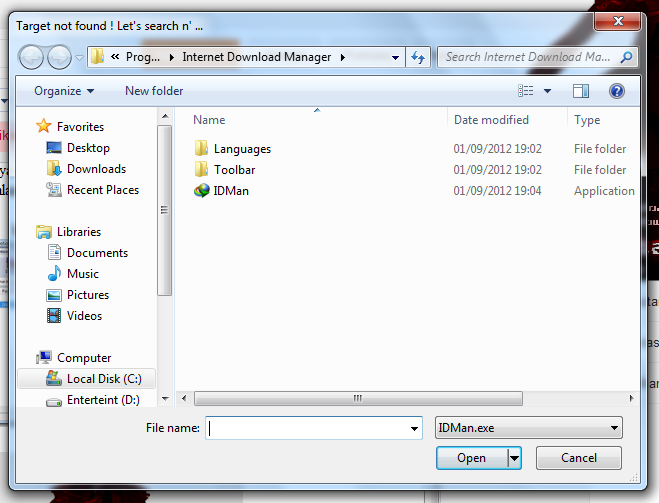Click the Pictures library icon
This screenshot has width=659, height=503.
coord(54,295)
